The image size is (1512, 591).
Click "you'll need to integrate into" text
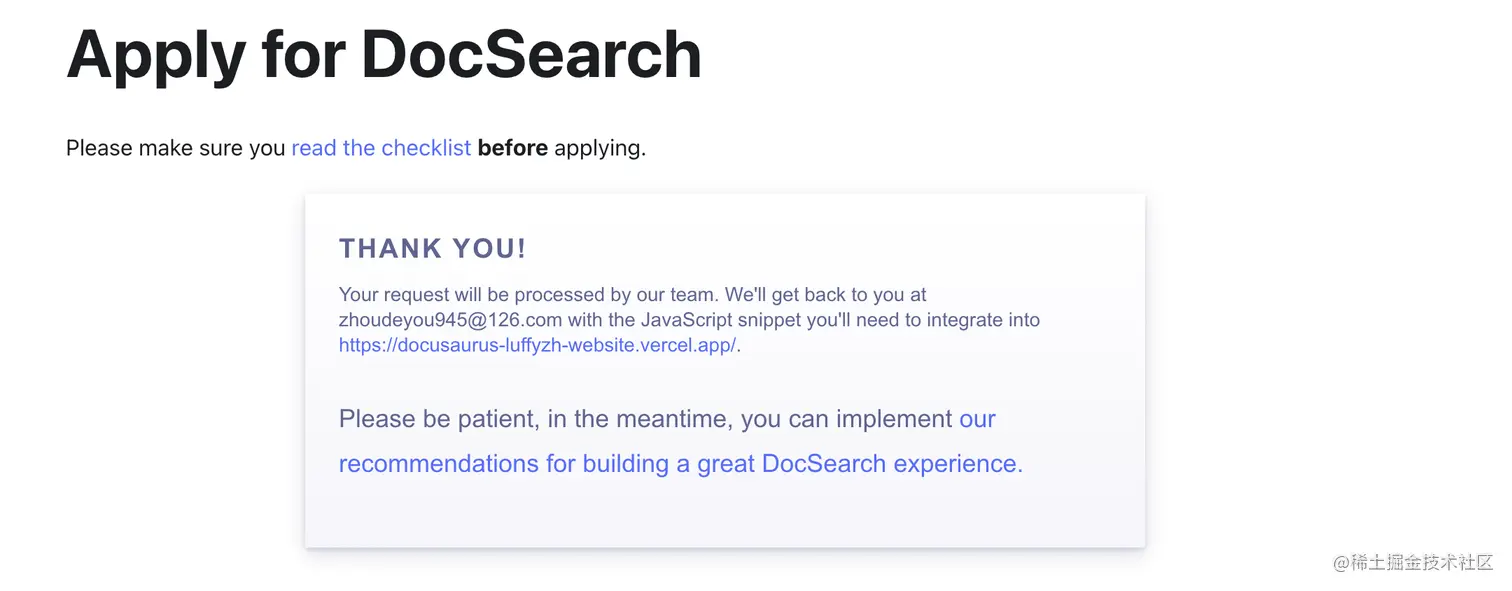coord(932,320)
